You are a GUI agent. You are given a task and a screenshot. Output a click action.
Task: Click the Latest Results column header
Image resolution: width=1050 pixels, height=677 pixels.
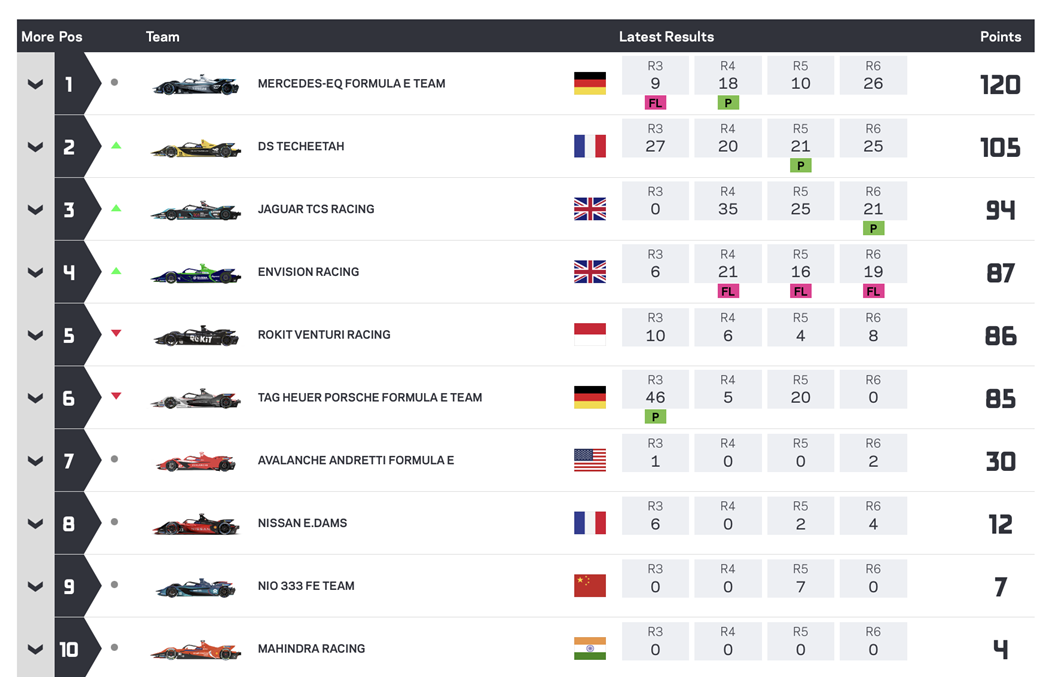(666, 37)
